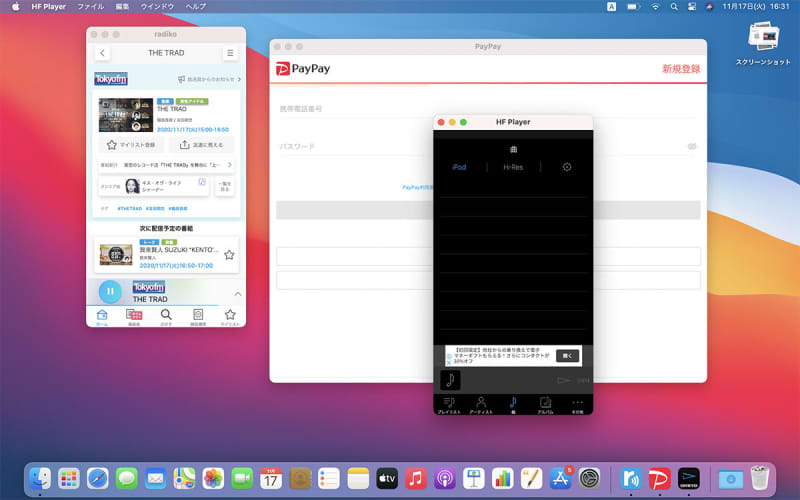800x500 pixels.
Task: Open the HF Player application menu
Action: 48,7
